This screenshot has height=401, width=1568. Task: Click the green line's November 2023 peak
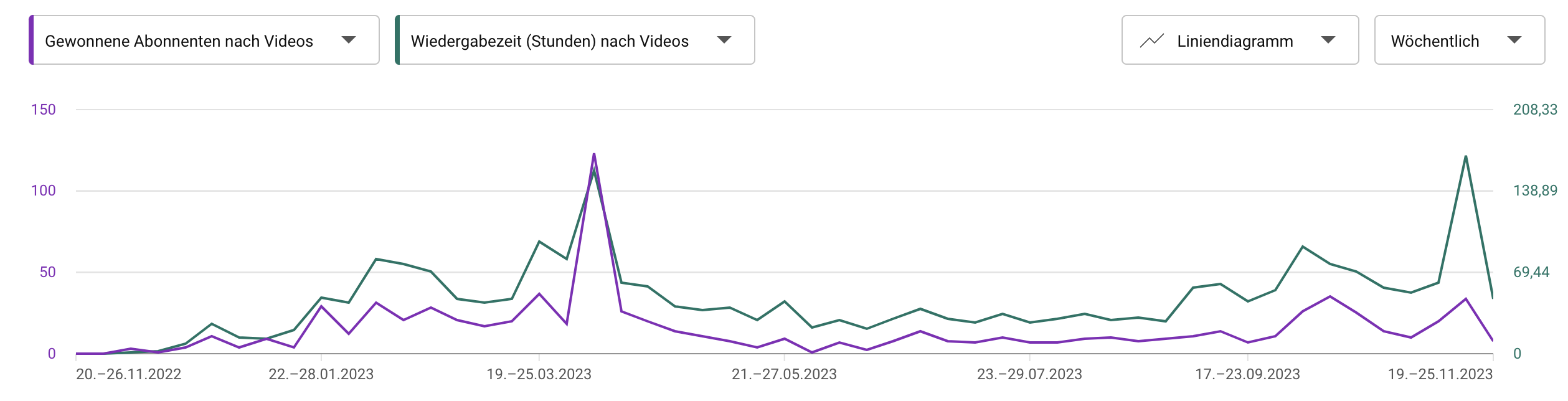coord(1466,156)
